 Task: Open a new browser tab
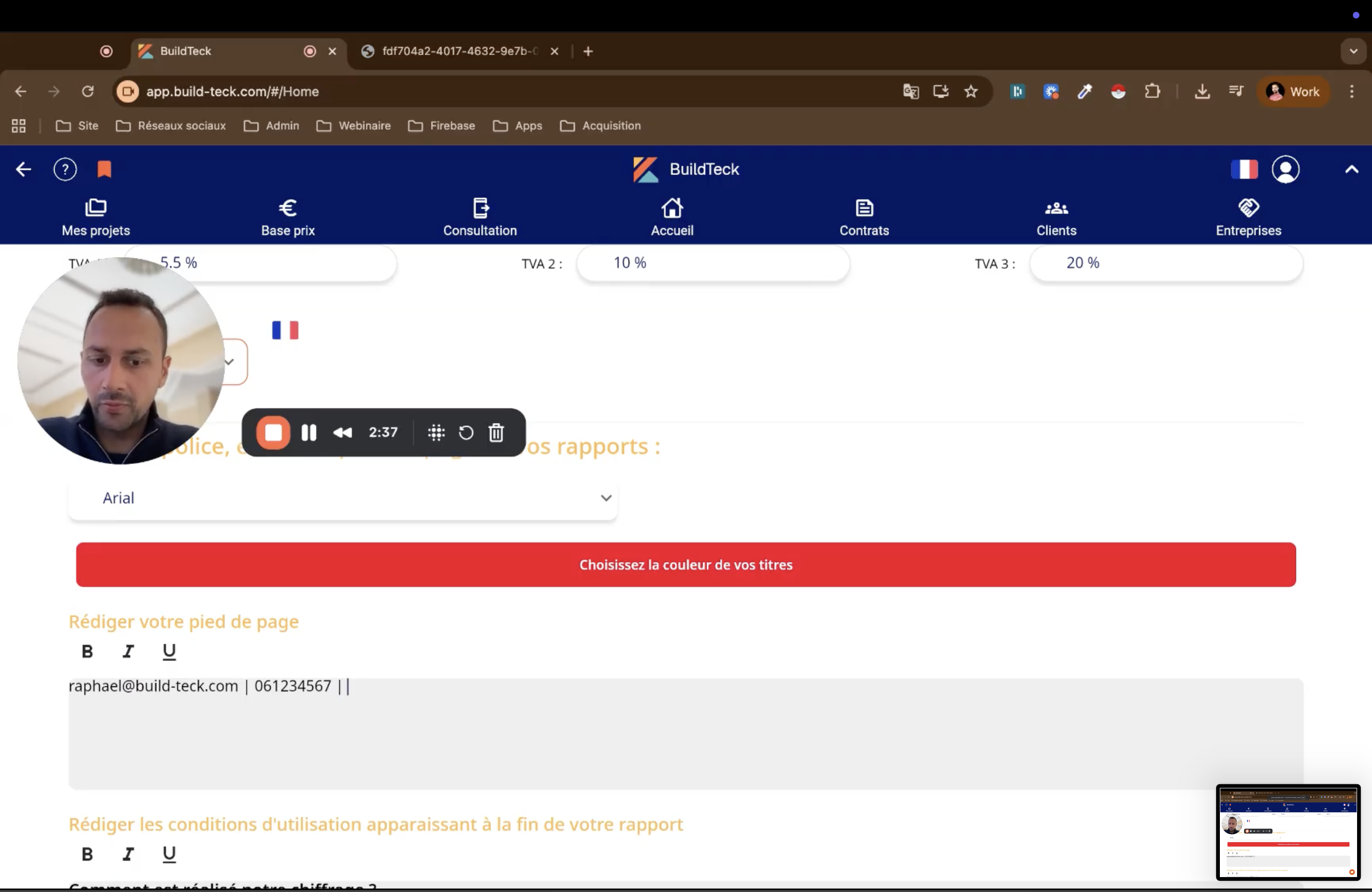pos(588,51)
